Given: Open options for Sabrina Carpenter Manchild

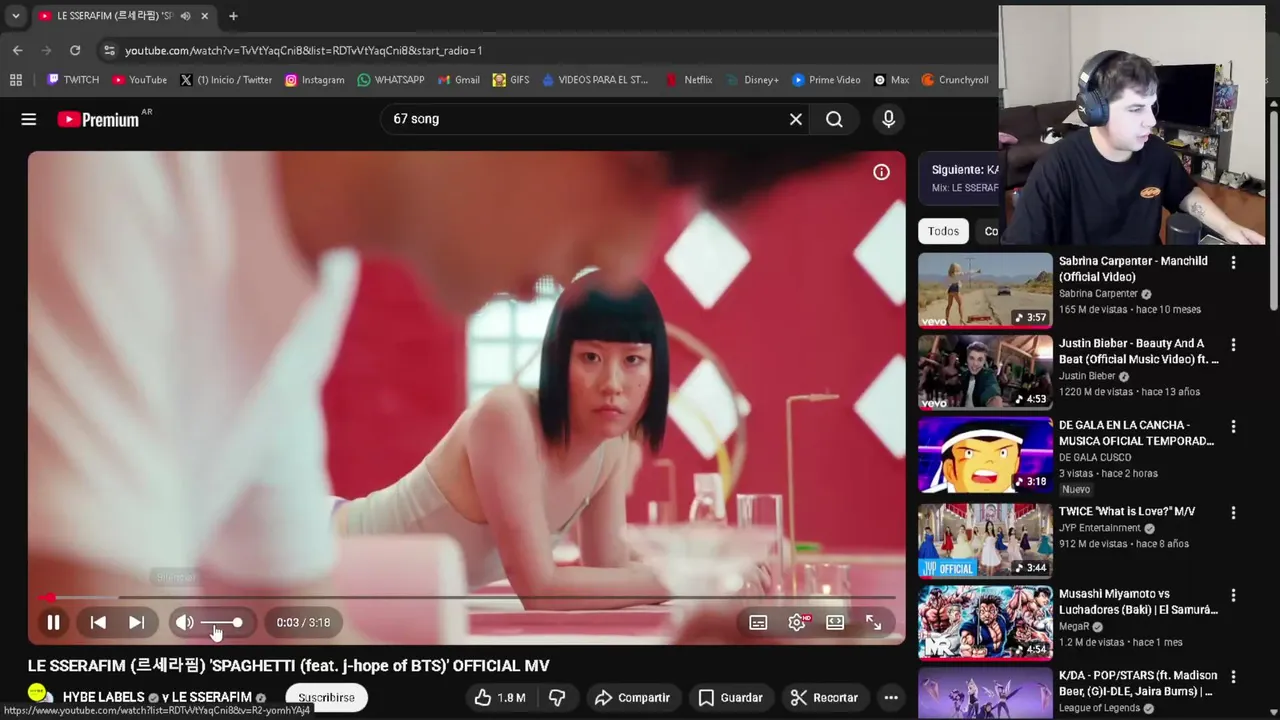Looking at the screenshot, I should point(1233,262).
